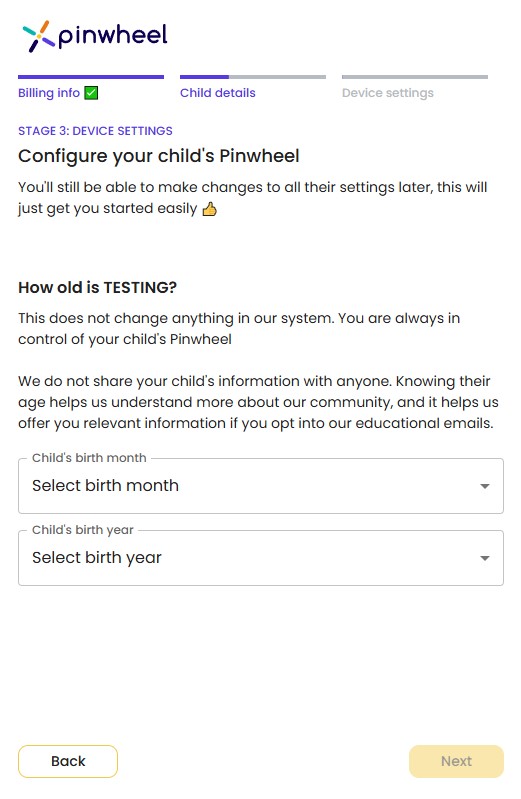This screenshot has height=799, width=521.
Task: Click the "Child's birth month" field label
Action: click(89, 458)
